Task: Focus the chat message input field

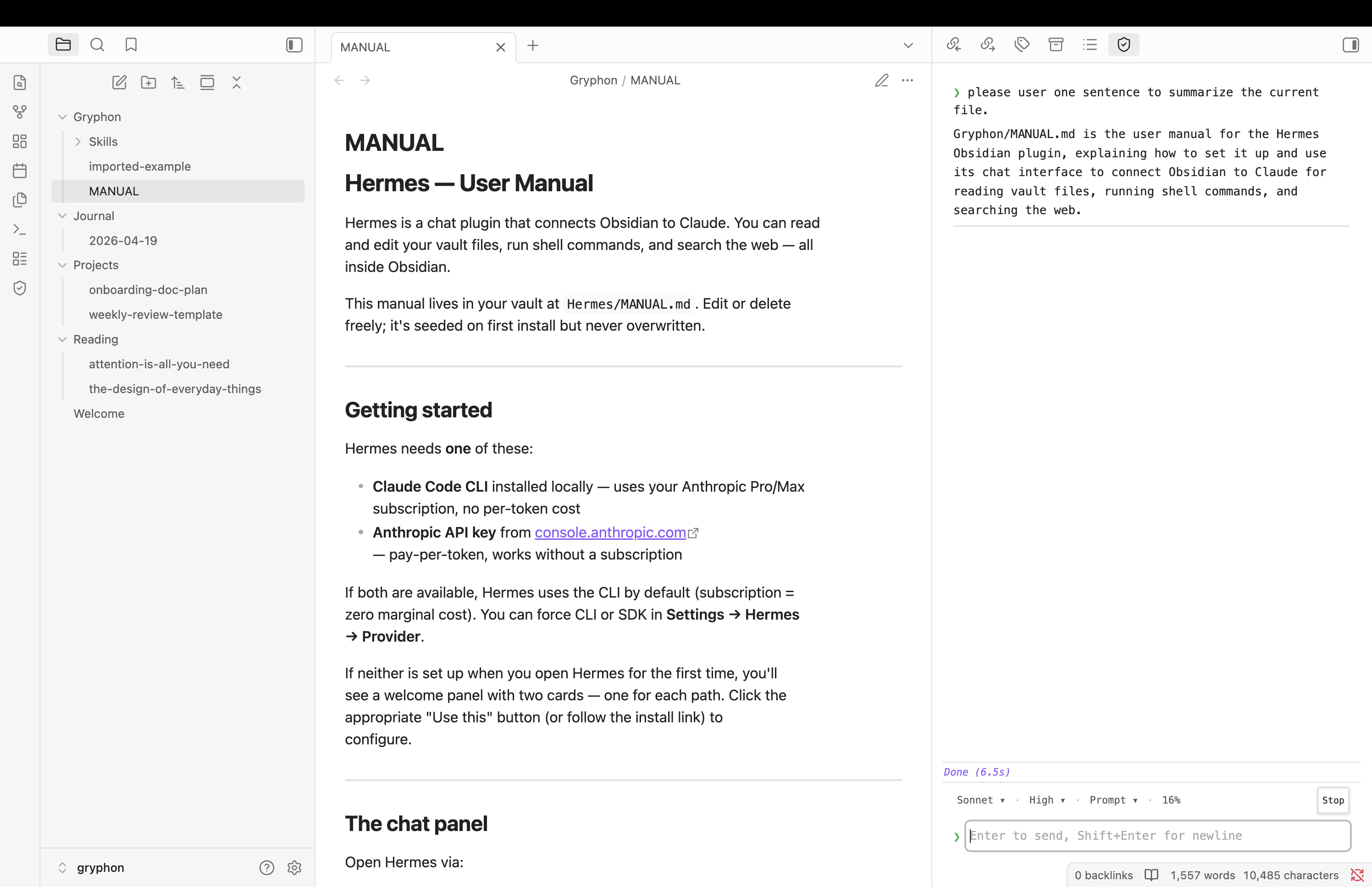Action: click(x=1157, y=836)
